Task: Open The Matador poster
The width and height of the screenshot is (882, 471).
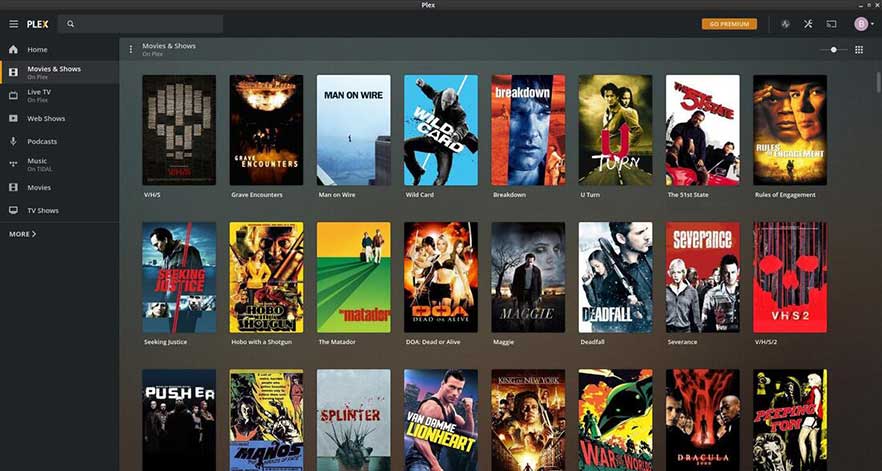Action: (353, 277)
